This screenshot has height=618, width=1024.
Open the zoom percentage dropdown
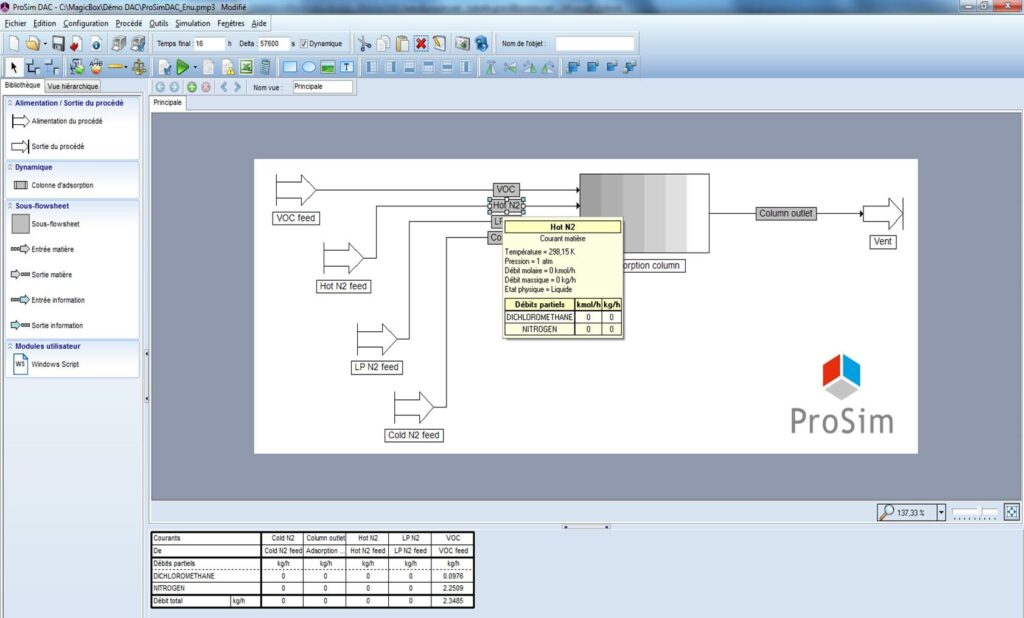point(941,512)
